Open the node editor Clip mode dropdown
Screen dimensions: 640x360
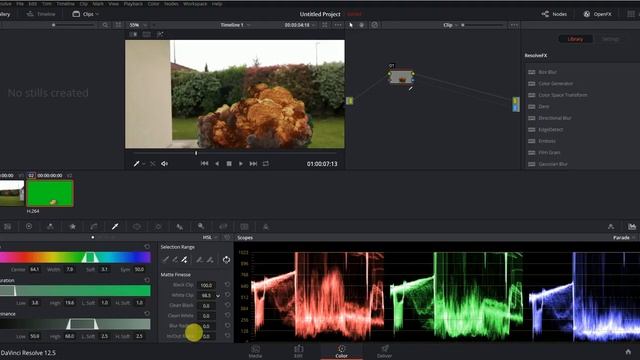click(x=450, y=25)
